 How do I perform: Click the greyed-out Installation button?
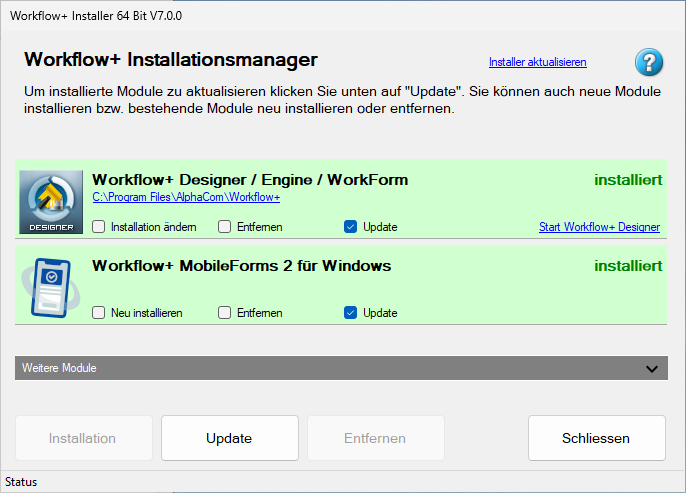84,438
